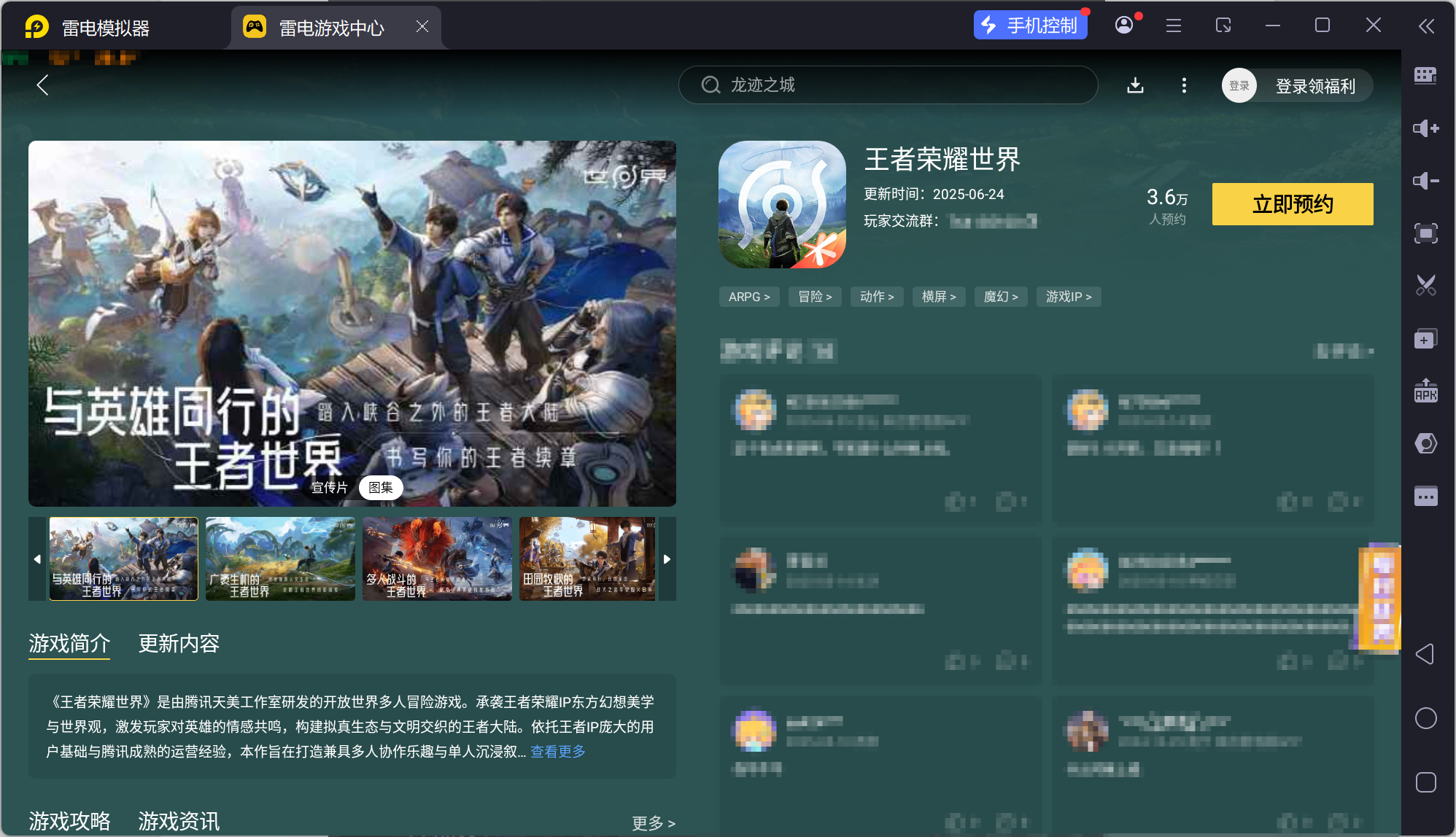Open keyboard mapping sidebar icon

tap(1425, 76)
